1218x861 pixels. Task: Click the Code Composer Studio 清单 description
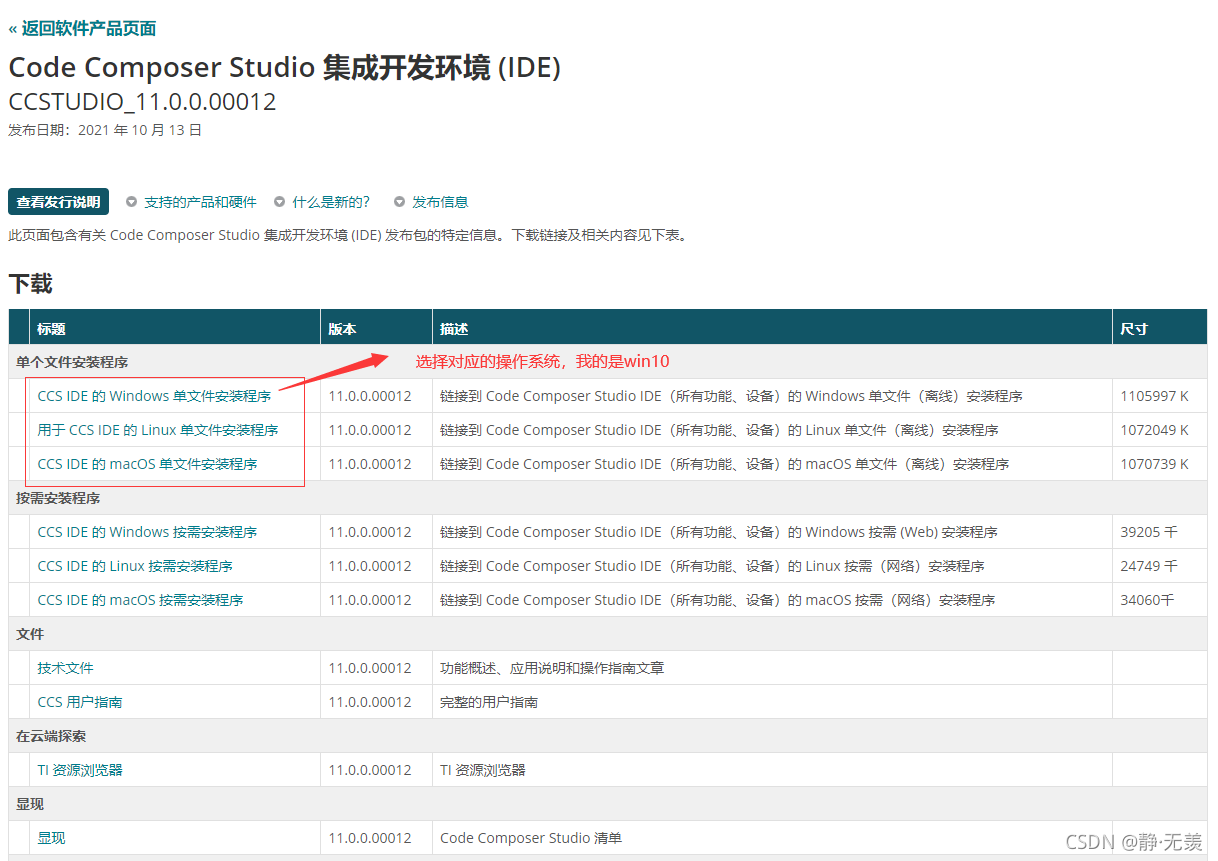pyautogui.click(x=531, y=838)
